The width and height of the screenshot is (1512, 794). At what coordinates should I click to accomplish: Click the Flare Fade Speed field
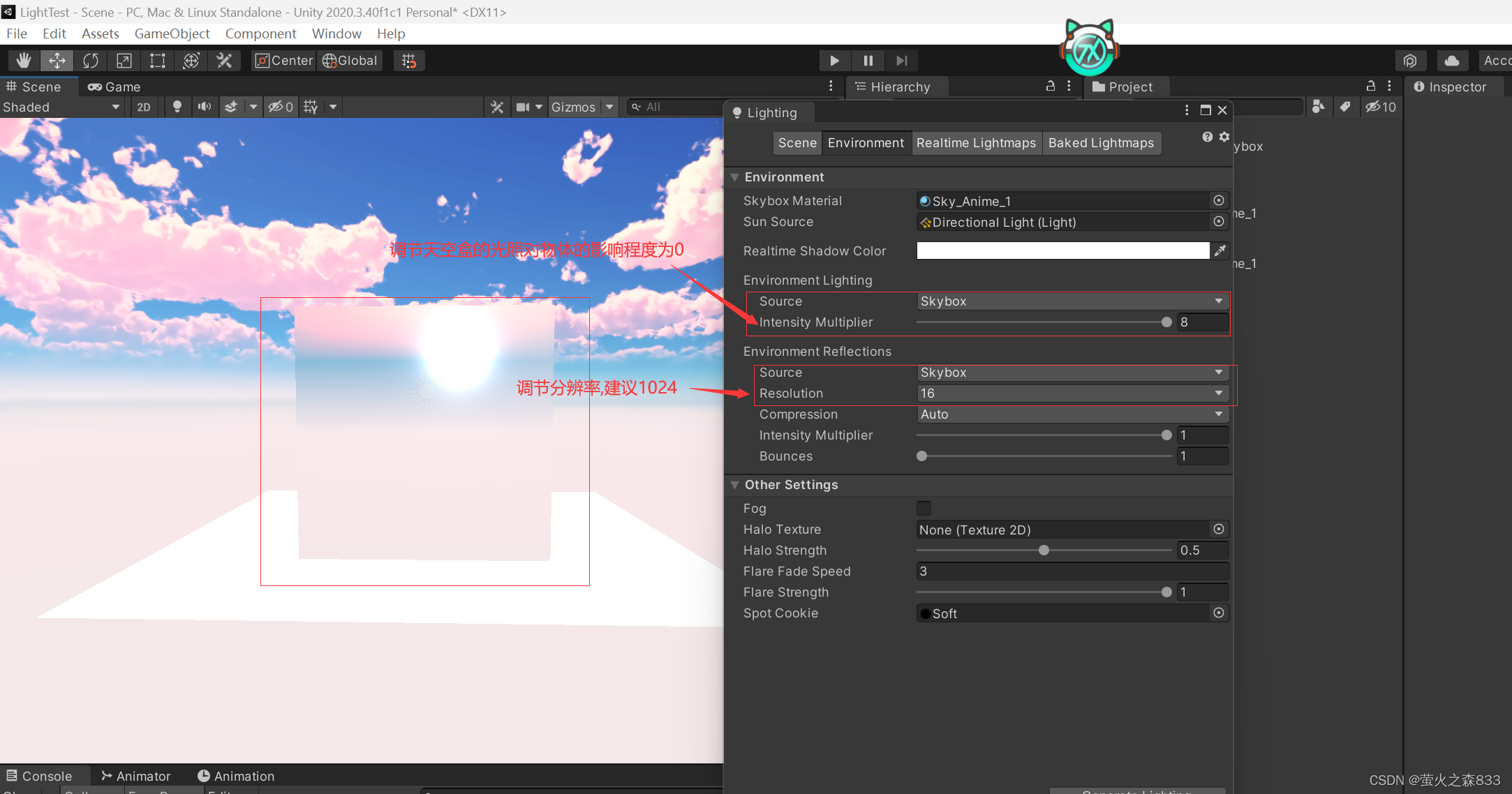tap(1072, 571)
